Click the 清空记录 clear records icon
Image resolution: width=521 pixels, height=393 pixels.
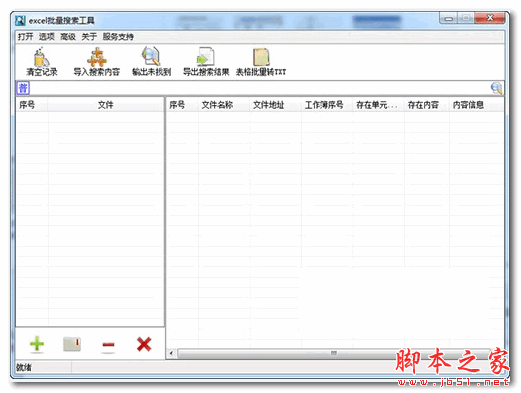(x=42, y=57)
